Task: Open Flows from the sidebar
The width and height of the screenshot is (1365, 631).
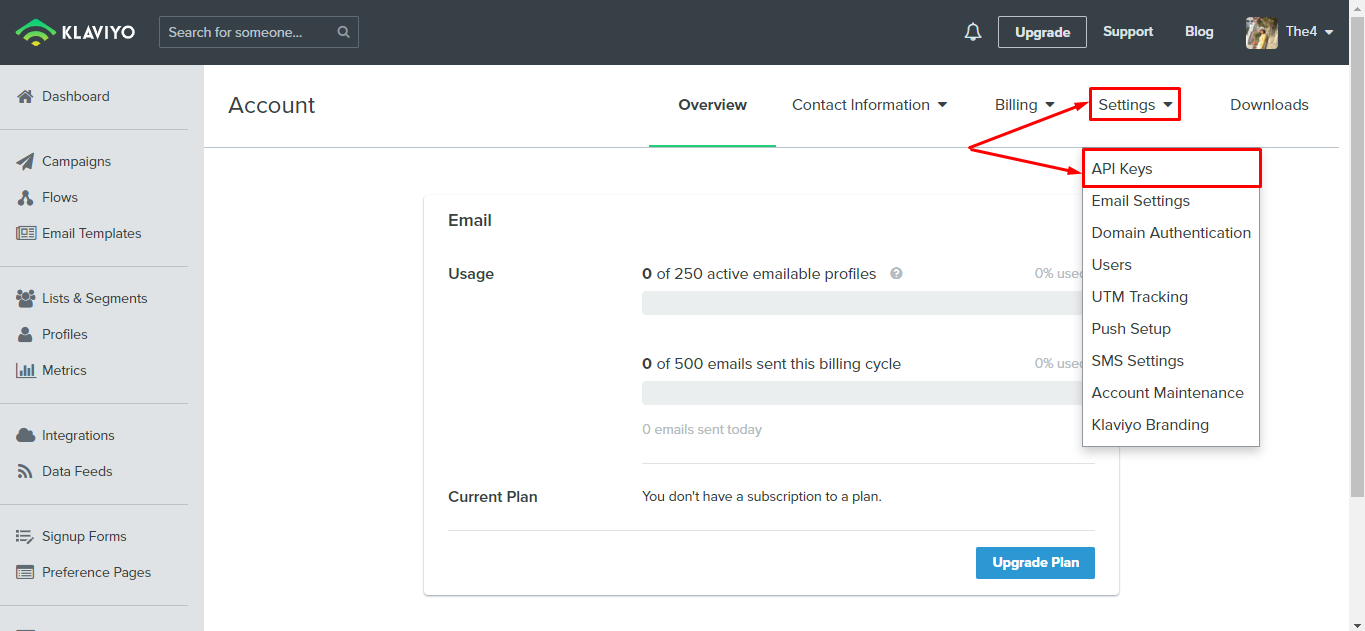Action: click(x=60, y=198)
